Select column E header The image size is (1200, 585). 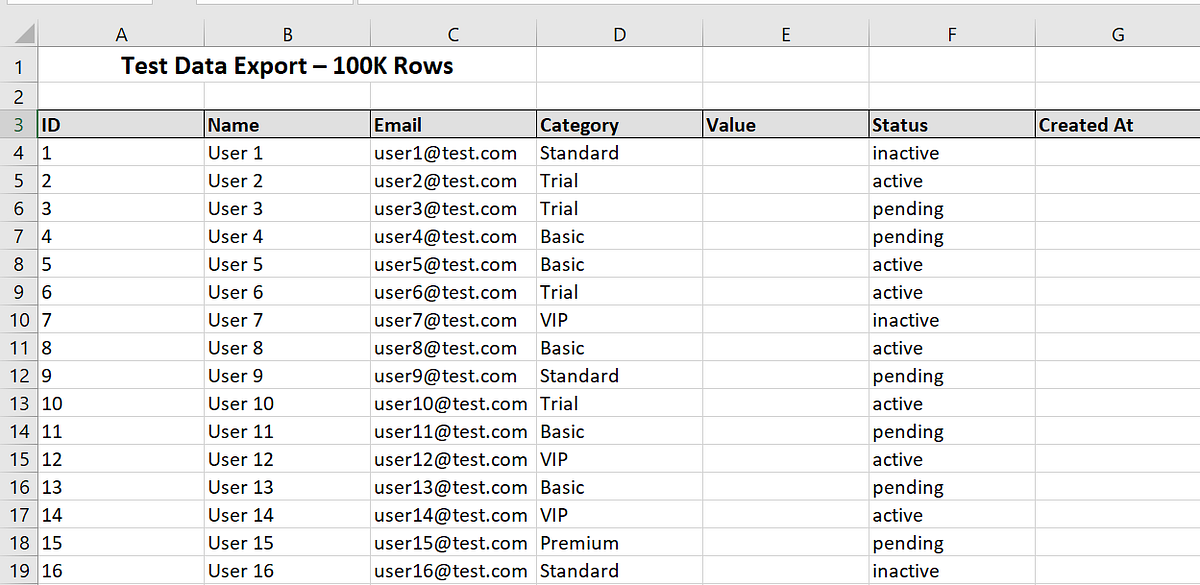tap(786, 35)
